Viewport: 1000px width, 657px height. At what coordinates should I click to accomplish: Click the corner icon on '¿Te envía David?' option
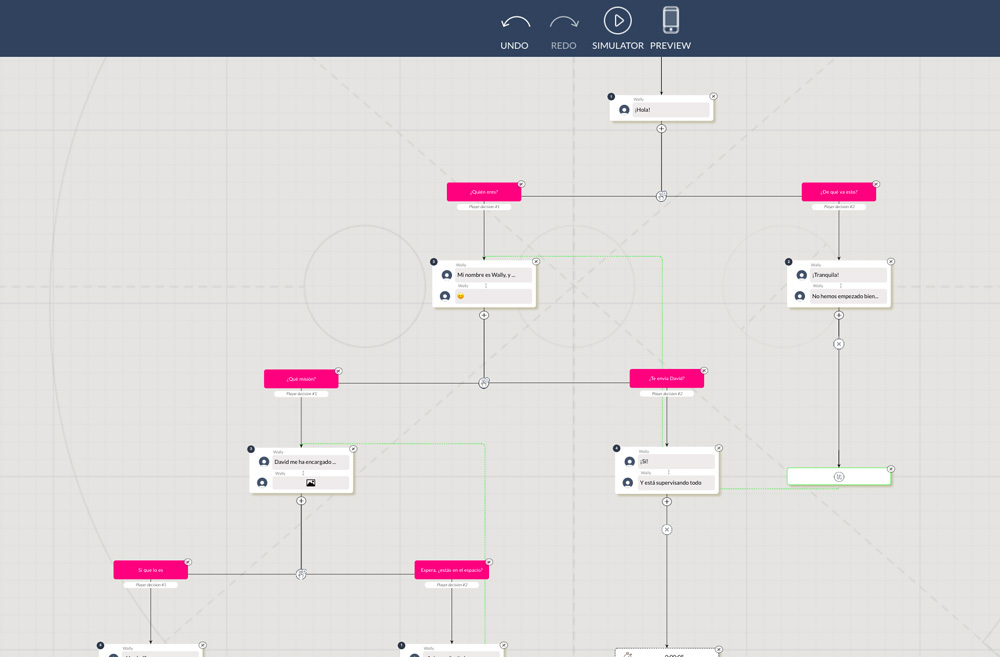[704, 371]
